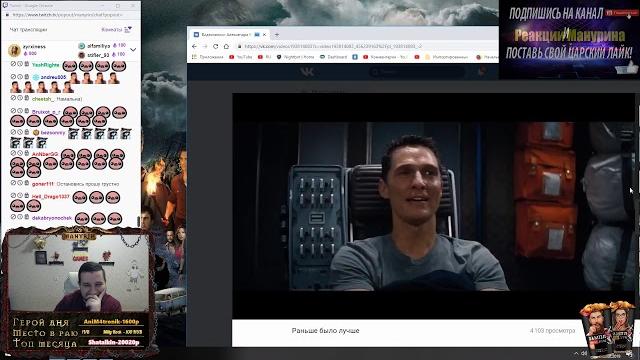Reload the VK video page
The height and width of the screenshot is (360, 640).
tap(216, 47)
